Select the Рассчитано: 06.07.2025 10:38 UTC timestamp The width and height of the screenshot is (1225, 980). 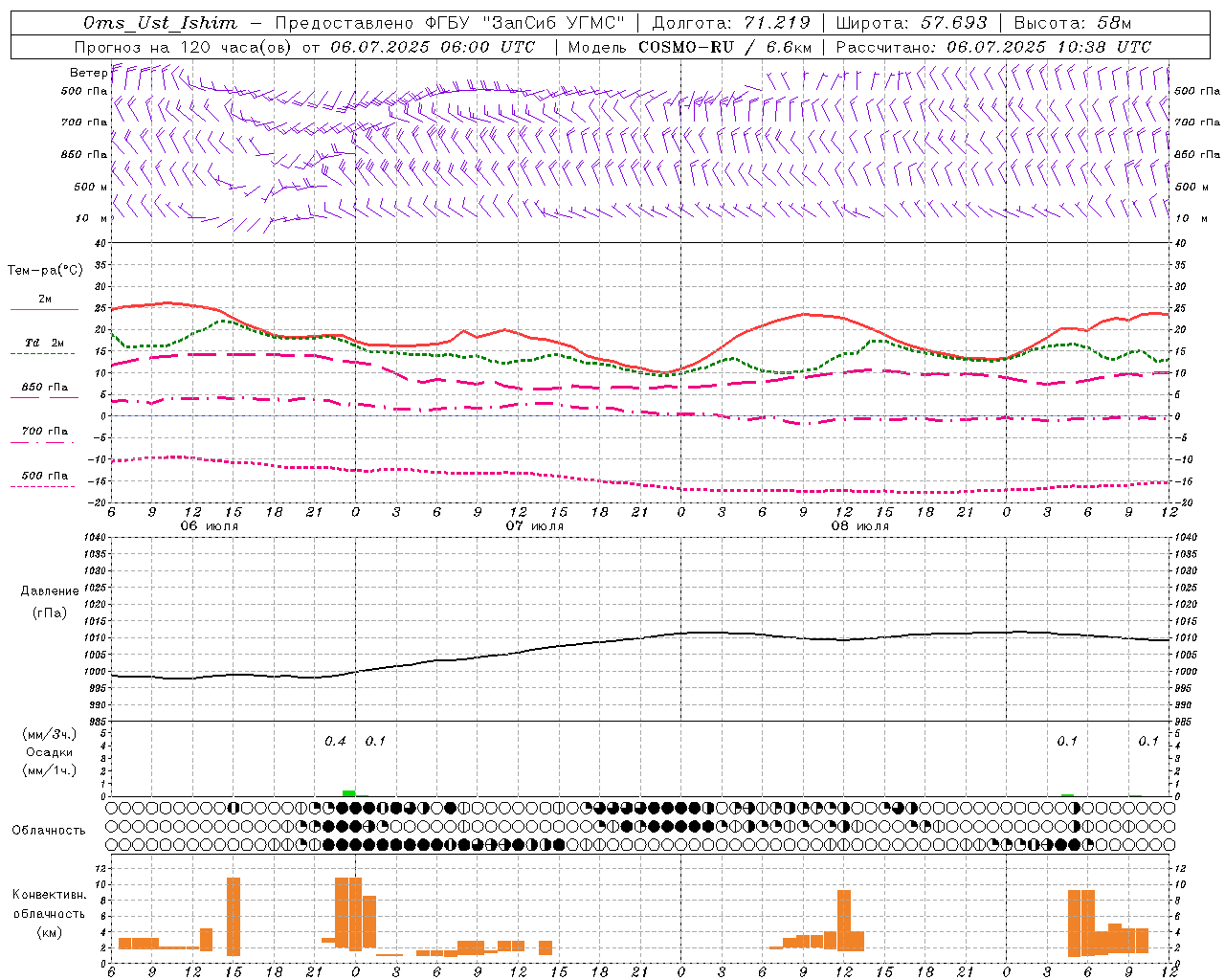click(x=993, y=47)
